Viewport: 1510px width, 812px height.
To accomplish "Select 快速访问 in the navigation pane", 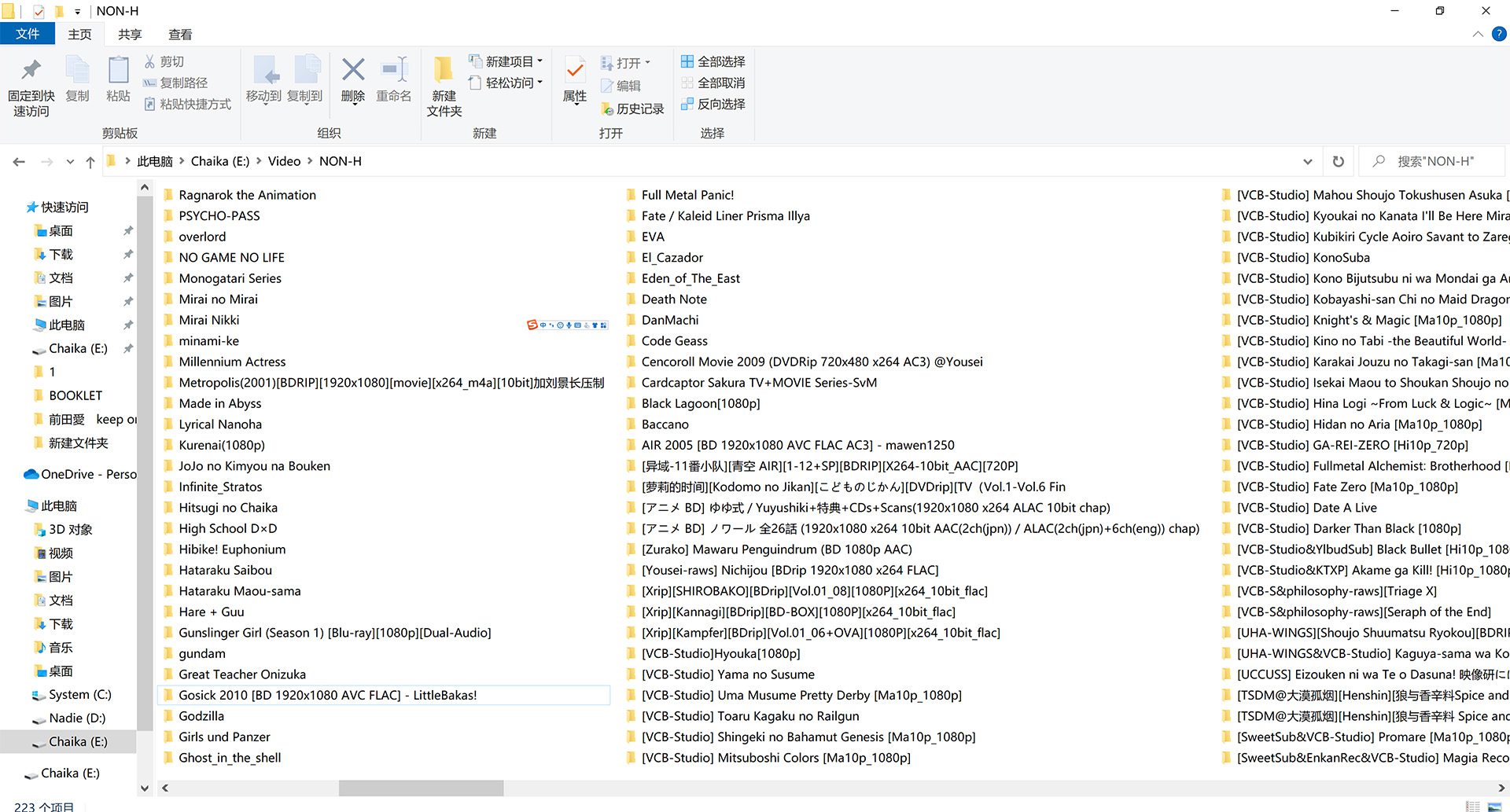I will 64,208.
